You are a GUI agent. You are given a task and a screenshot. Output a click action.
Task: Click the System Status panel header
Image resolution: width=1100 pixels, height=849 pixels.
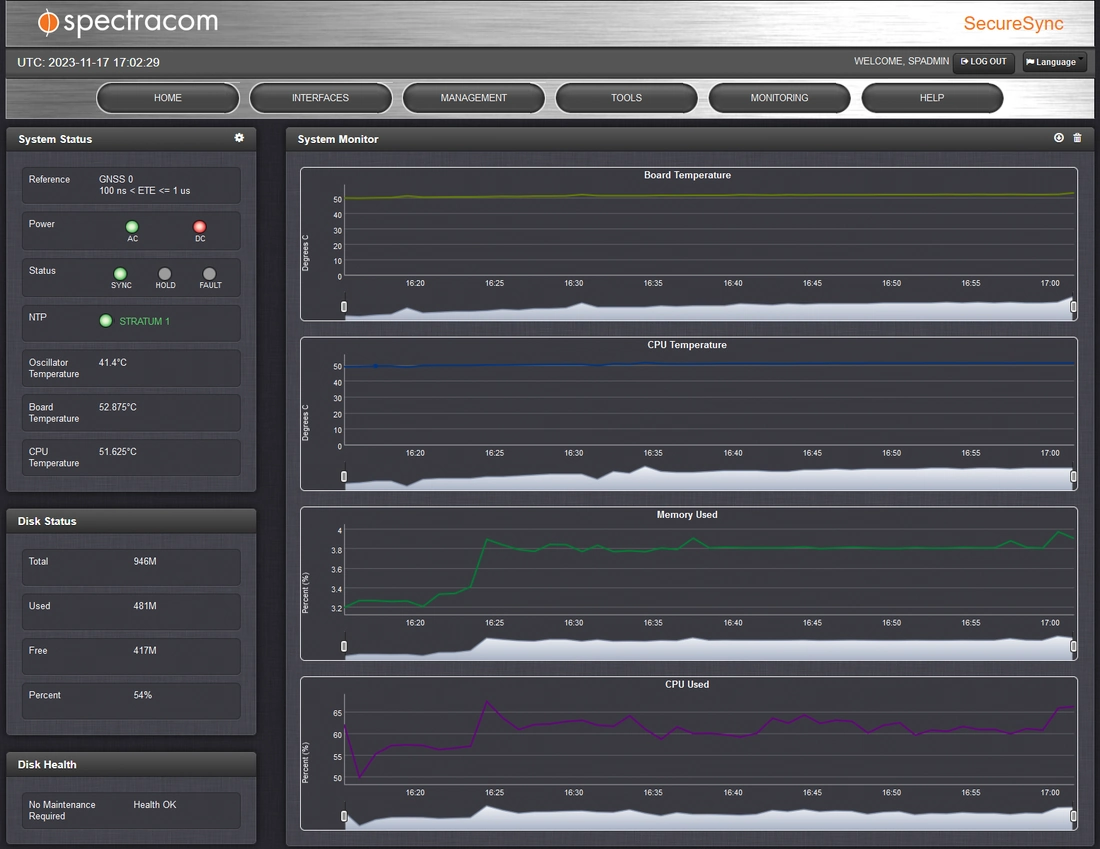pos(131,138)
